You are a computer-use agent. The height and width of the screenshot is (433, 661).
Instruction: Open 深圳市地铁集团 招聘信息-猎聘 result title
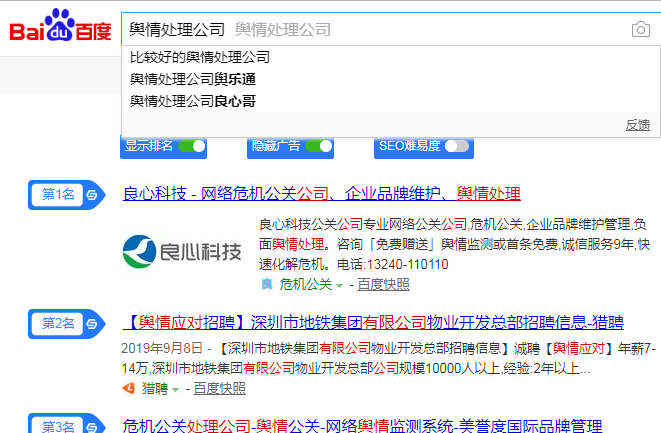click(x=373, y=323)
